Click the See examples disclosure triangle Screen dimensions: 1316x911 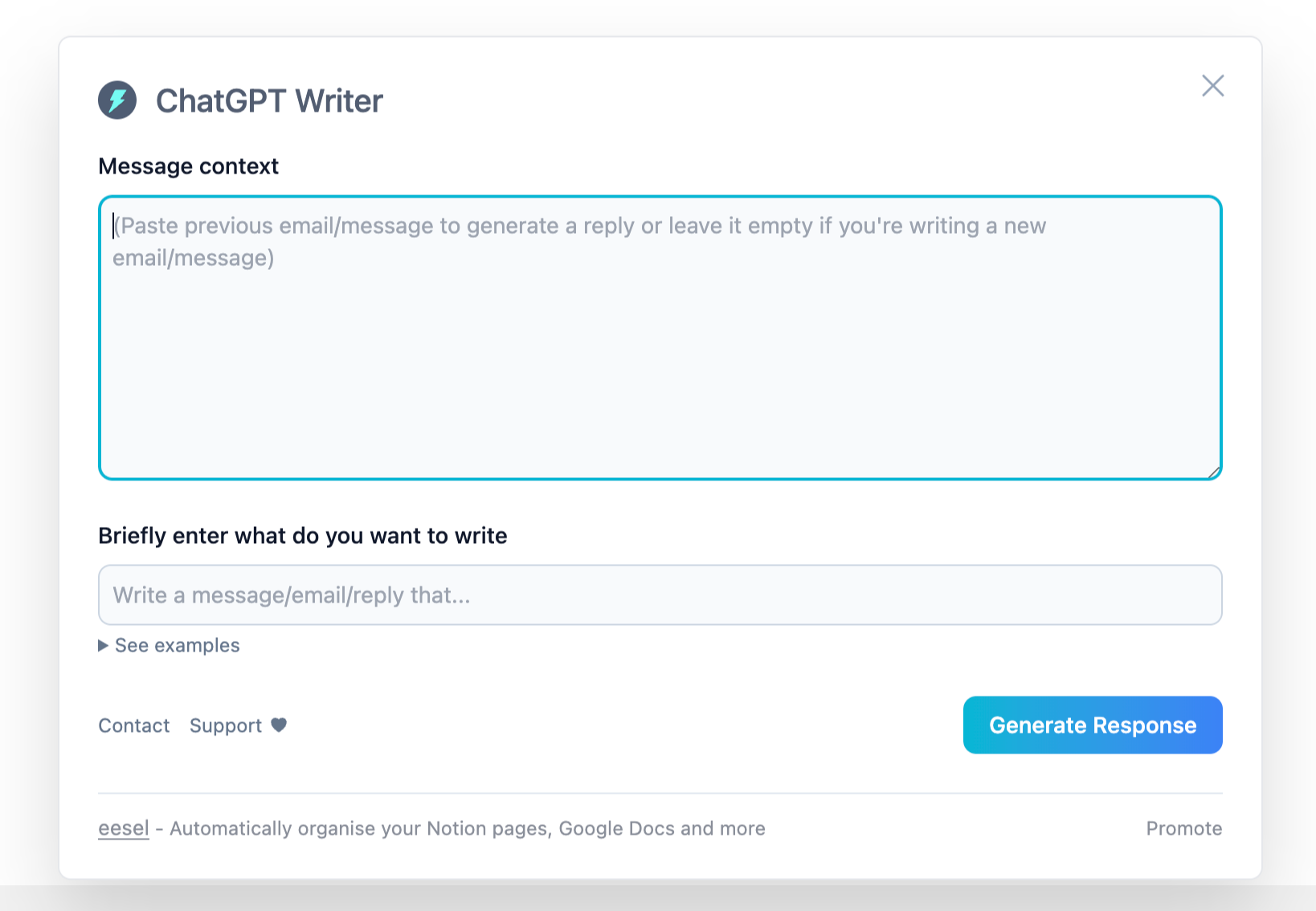103,645
